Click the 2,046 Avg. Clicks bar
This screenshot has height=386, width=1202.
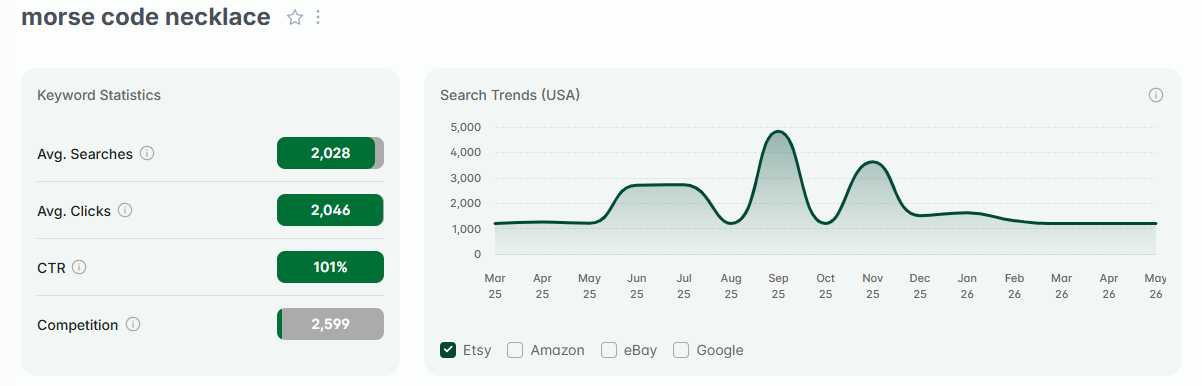pyautogui.click(x=330, y=211)
